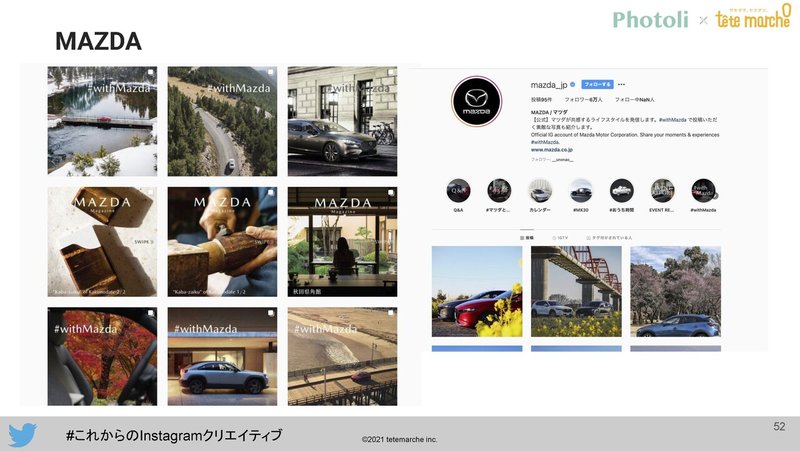Open #withMazda post of MX-30 at house

pyautogui.click(x=222, y=357)
